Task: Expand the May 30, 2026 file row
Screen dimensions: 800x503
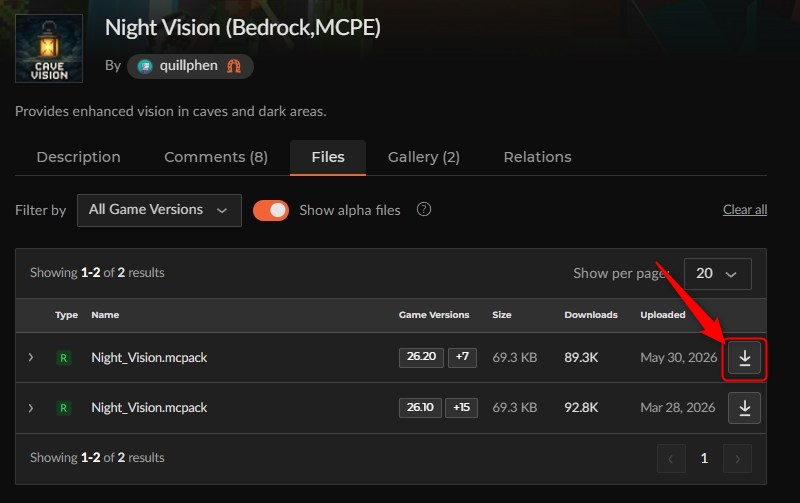Action: pyautogui.click(x=31, y=358)
